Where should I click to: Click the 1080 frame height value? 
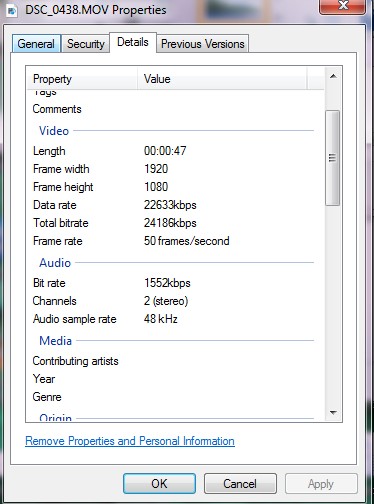pyautogui.click(x=156, y=187)
